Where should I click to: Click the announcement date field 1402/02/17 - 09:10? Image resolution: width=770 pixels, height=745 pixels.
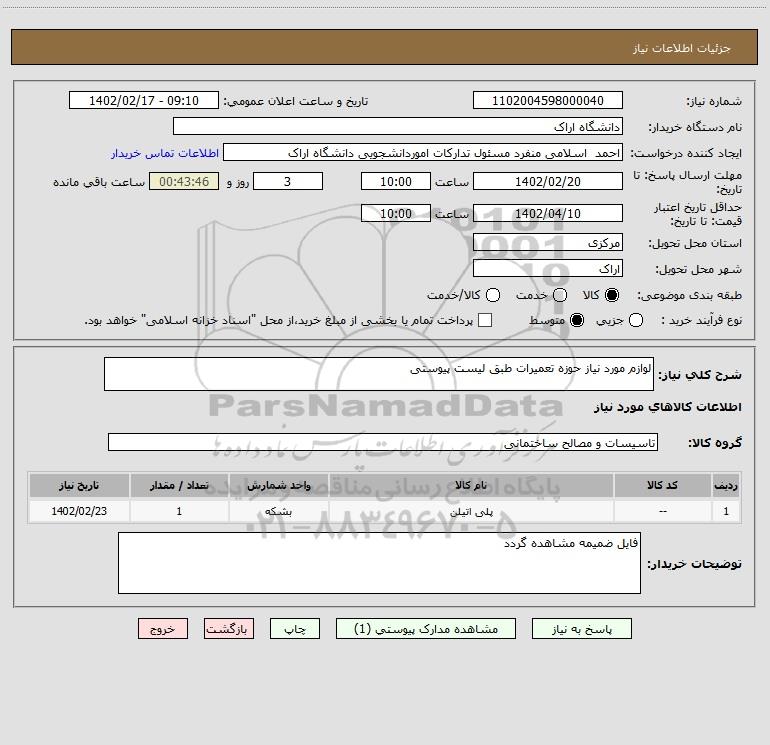[x=144, y=101]
